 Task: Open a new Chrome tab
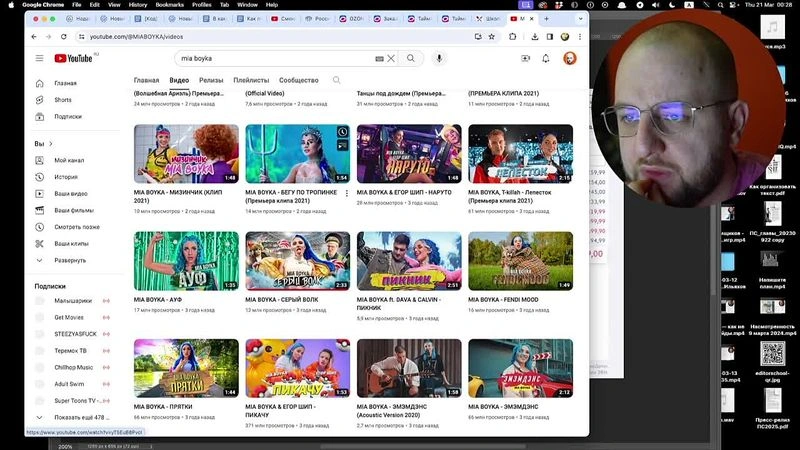tap(546, 19)
